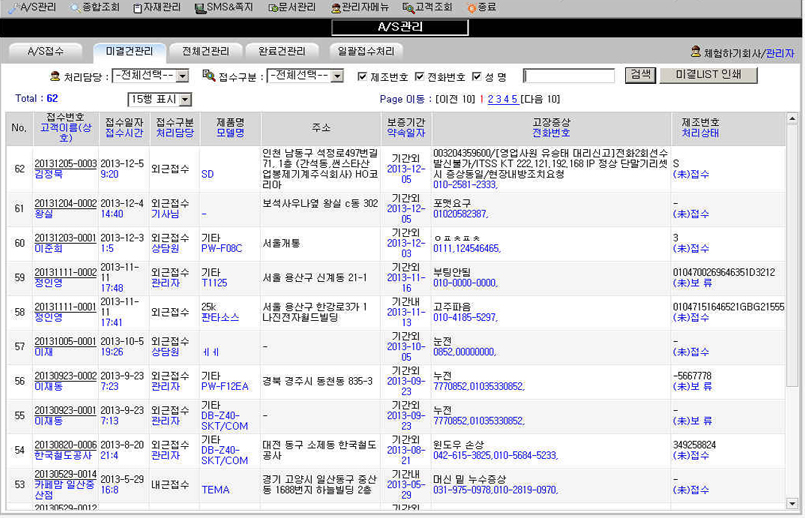Expand the 15행 표시 rows dropdown
The height and width of the screenshot is (518, 805).
click(x=159, y=99)
